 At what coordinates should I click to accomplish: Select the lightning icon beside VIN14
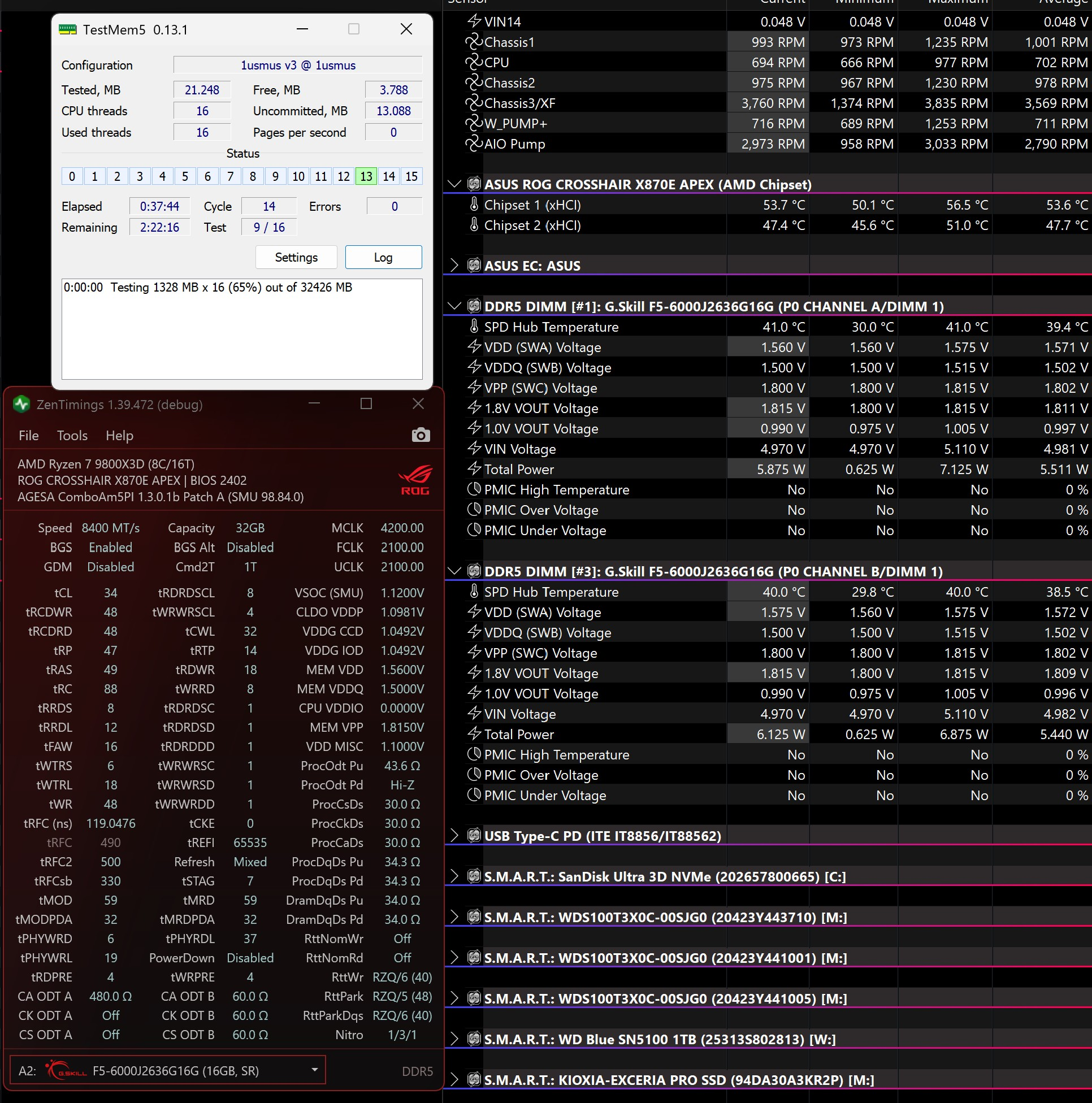coord(474,21)
